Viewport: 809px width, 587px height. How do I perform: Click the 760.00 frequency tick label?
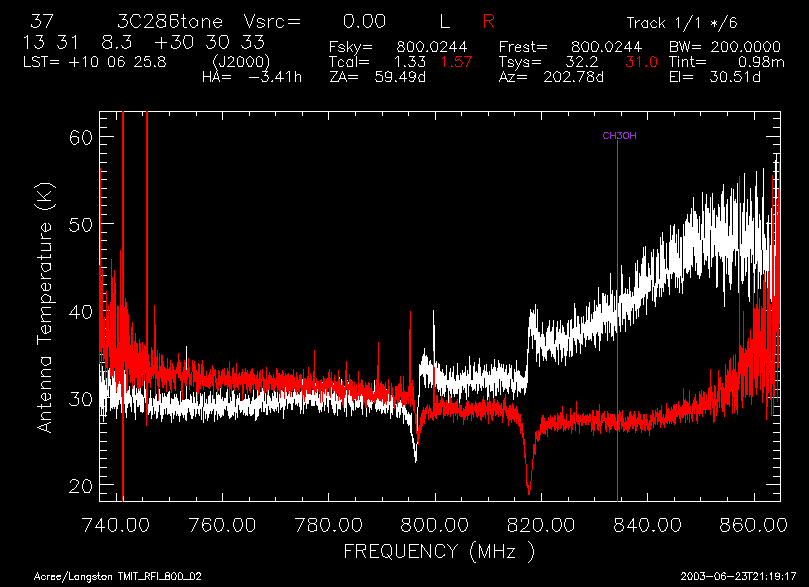tap(222, 525)
